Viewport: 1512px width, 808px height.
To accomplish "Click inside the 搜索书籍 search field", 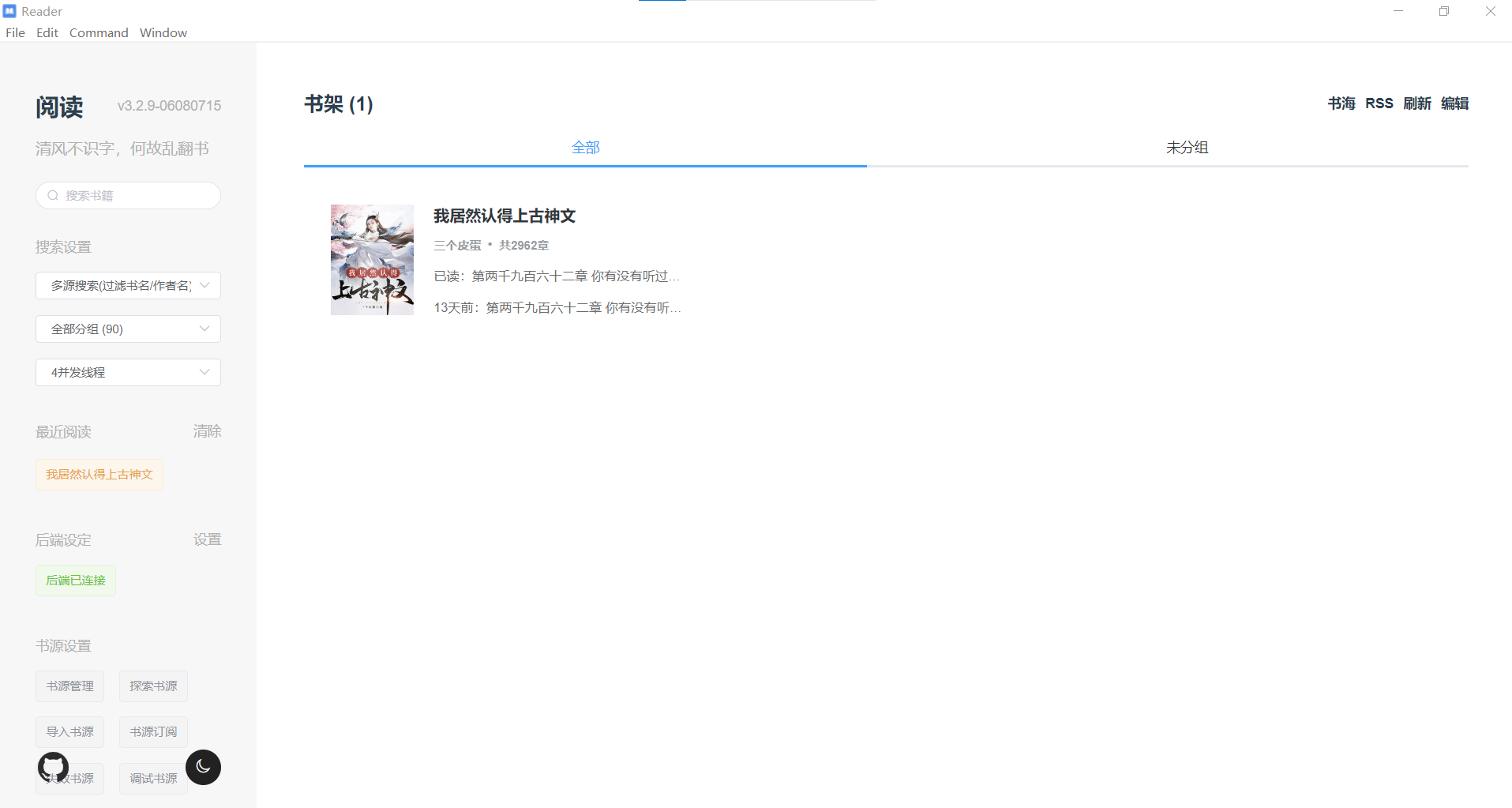I will [127, 195].
